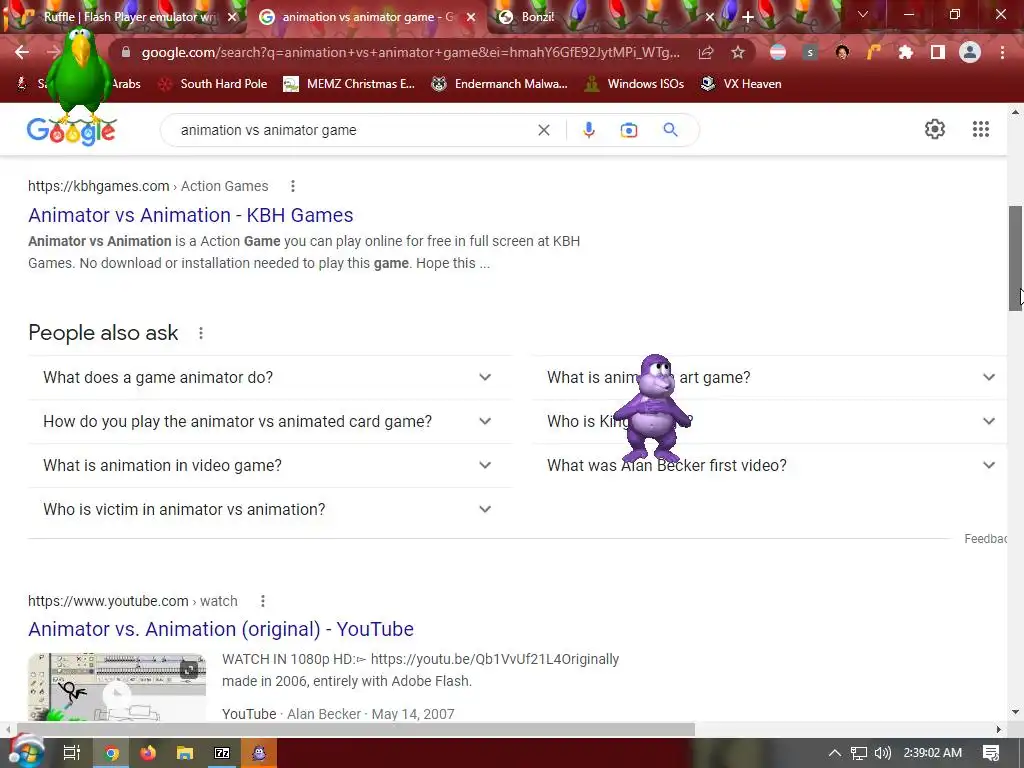Bookmark this page with the star icon
The image size is (1024, 768).
[738, 52]
